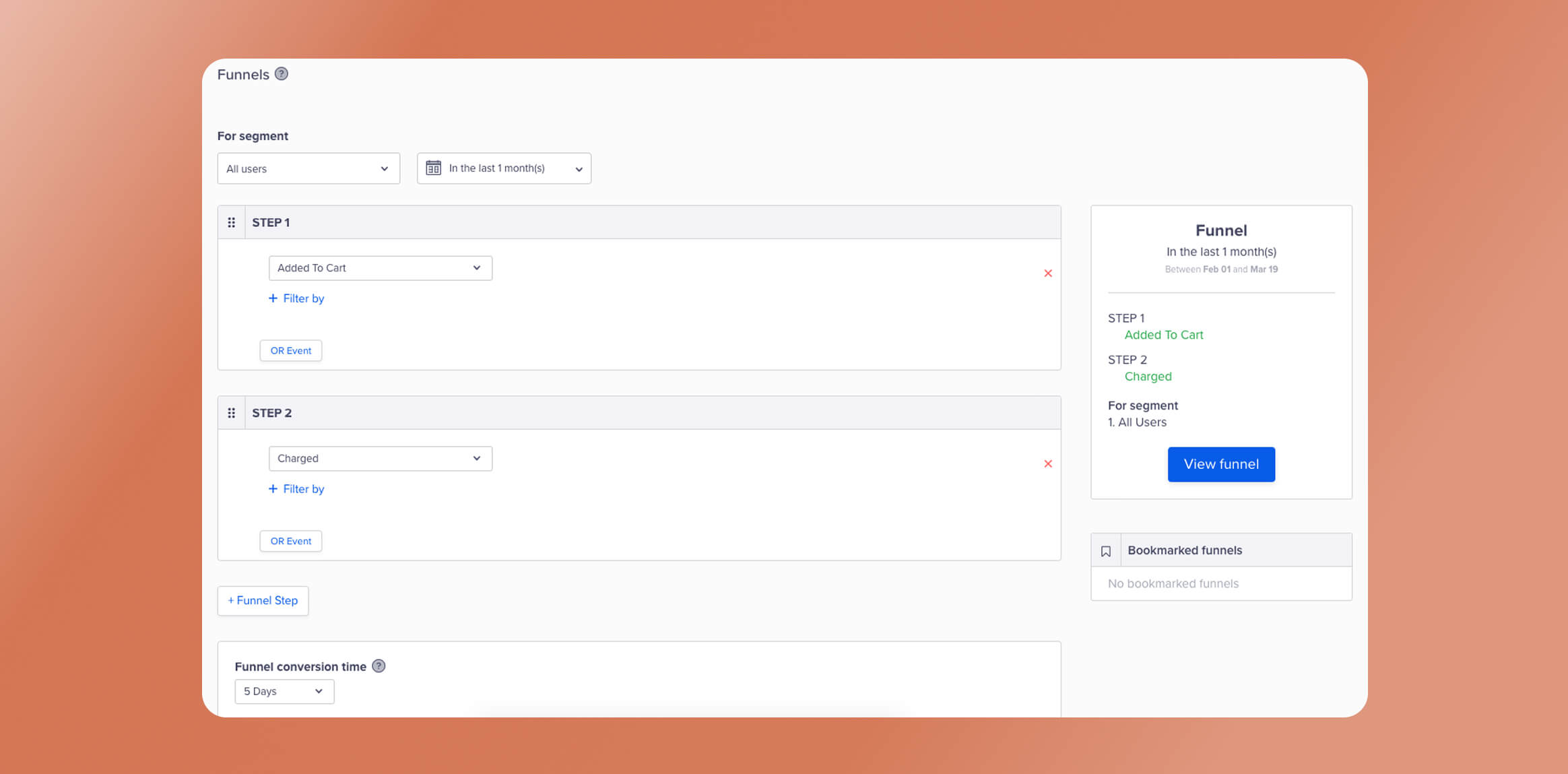Click the View funnel button

[1220, 463]
